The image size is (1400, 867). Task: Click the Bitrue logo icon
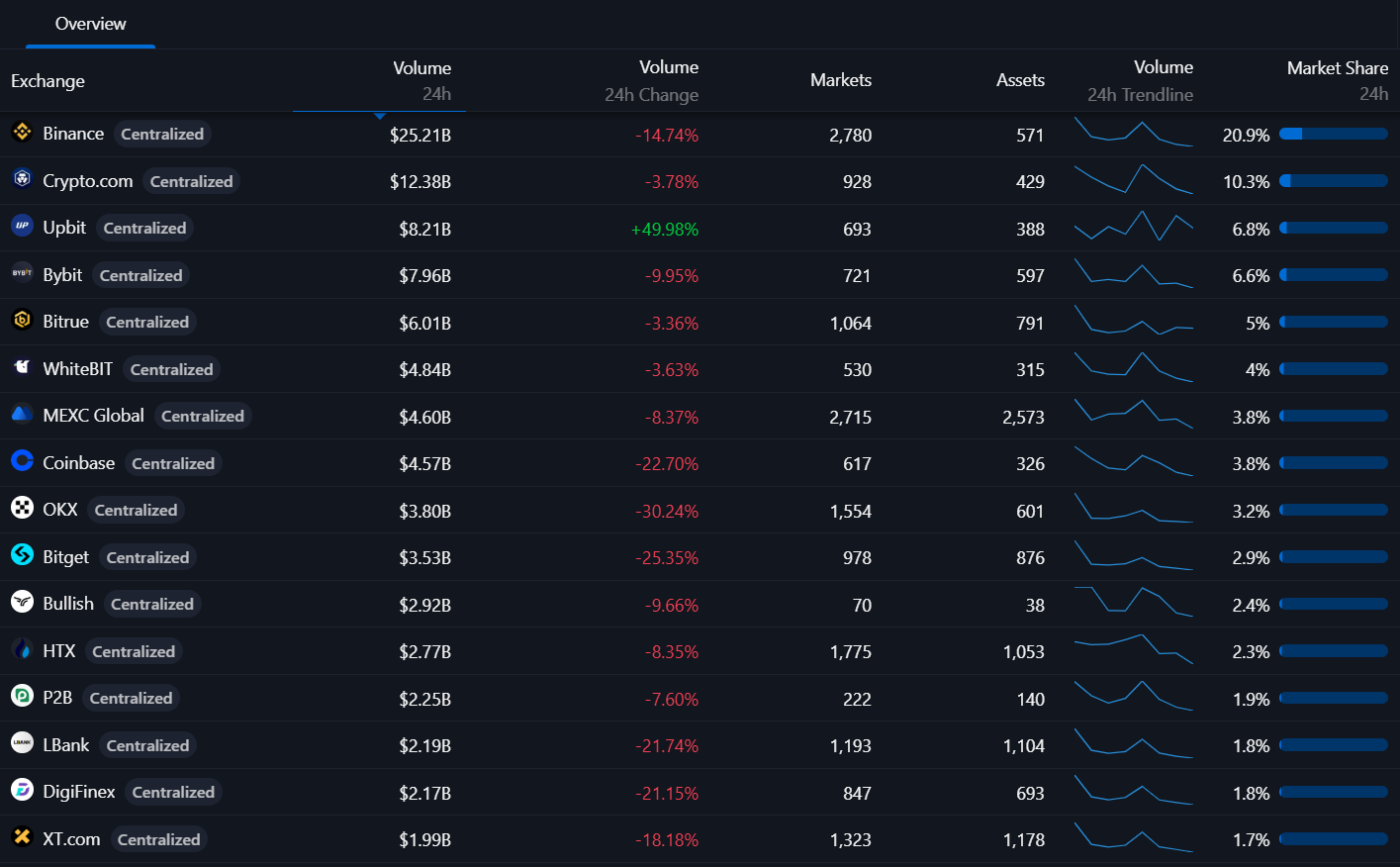click(22, 320)
